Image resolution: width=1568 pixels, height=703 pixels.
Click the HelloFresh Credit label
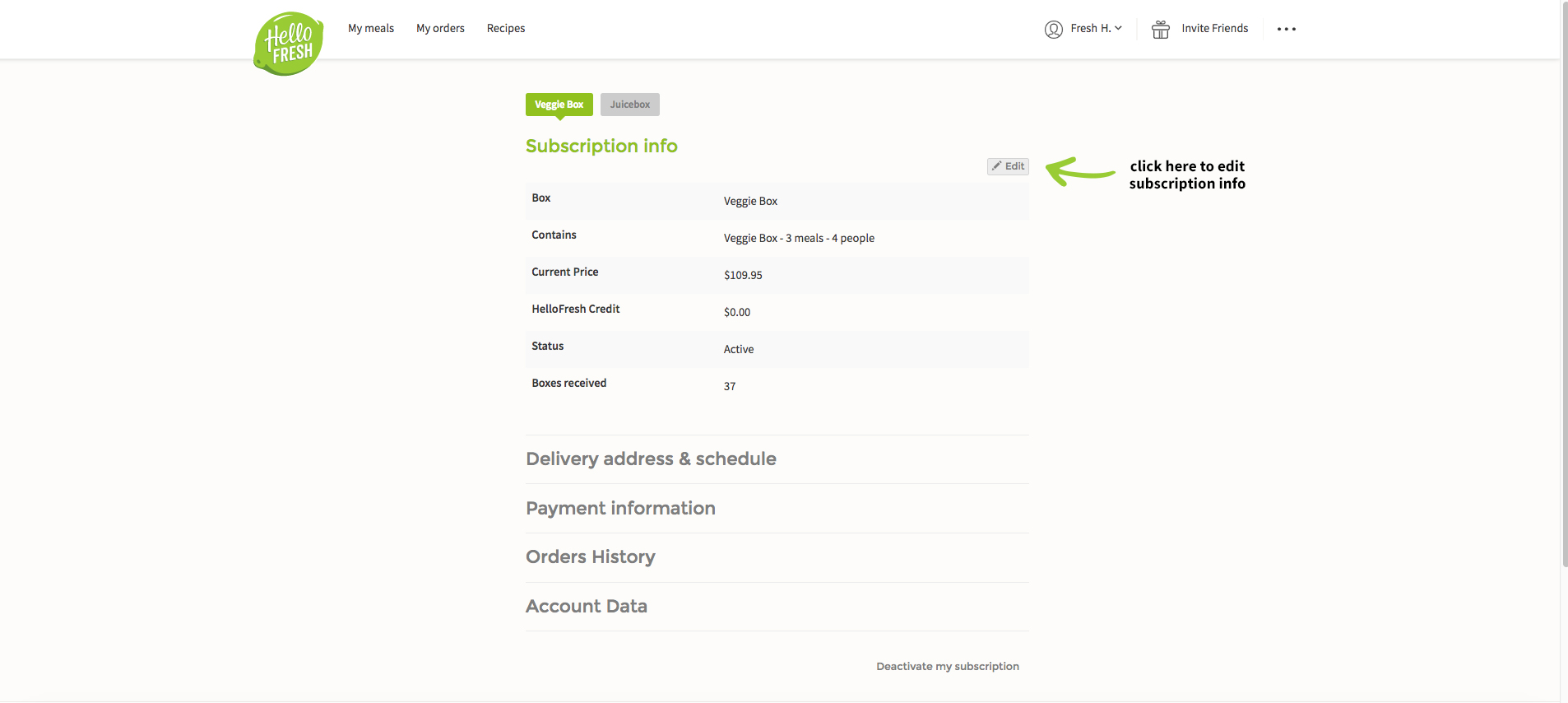point(576,309)
